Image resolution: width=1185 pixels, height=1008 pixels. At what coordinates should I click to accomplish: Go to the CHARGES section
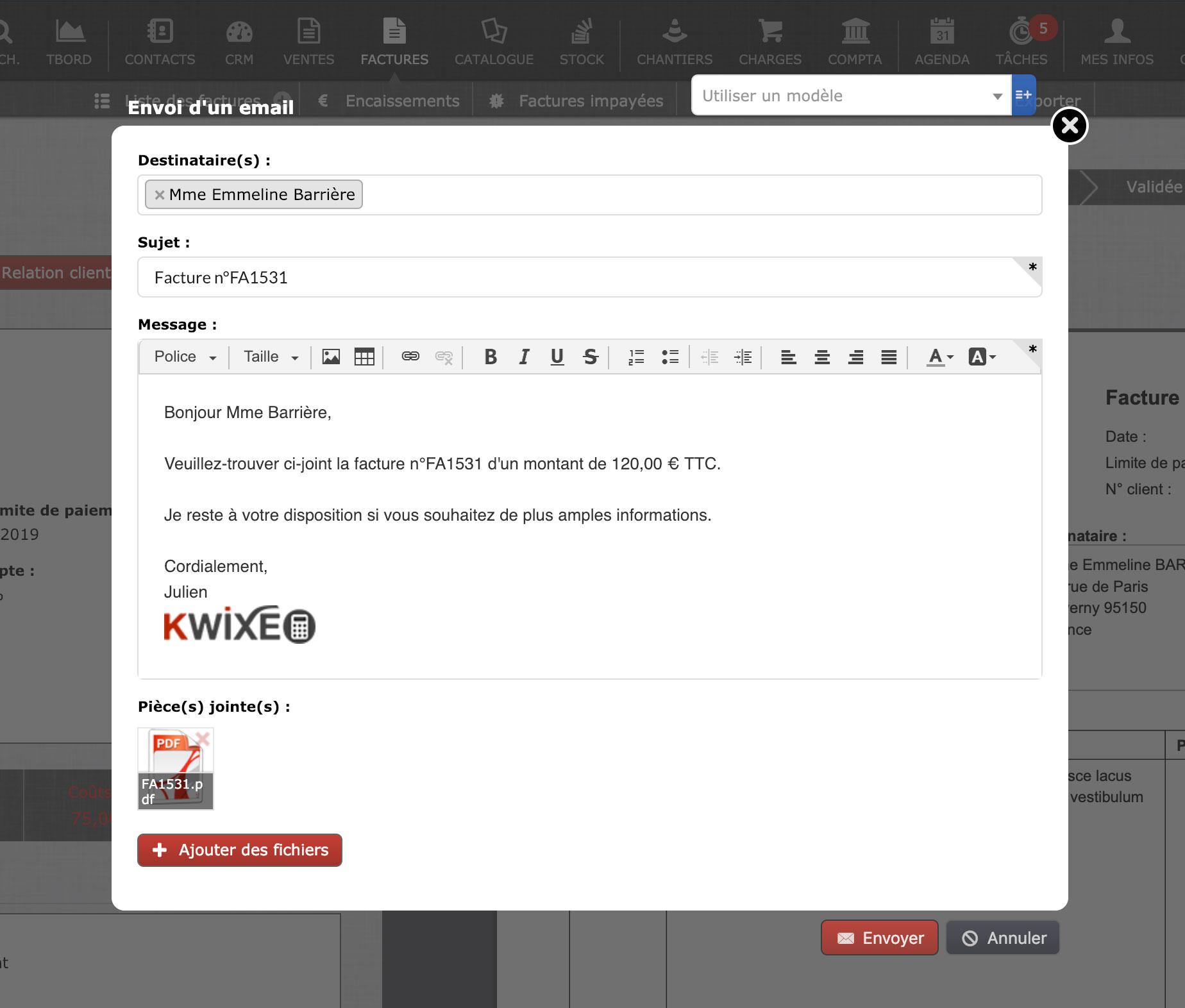(770, 42)
